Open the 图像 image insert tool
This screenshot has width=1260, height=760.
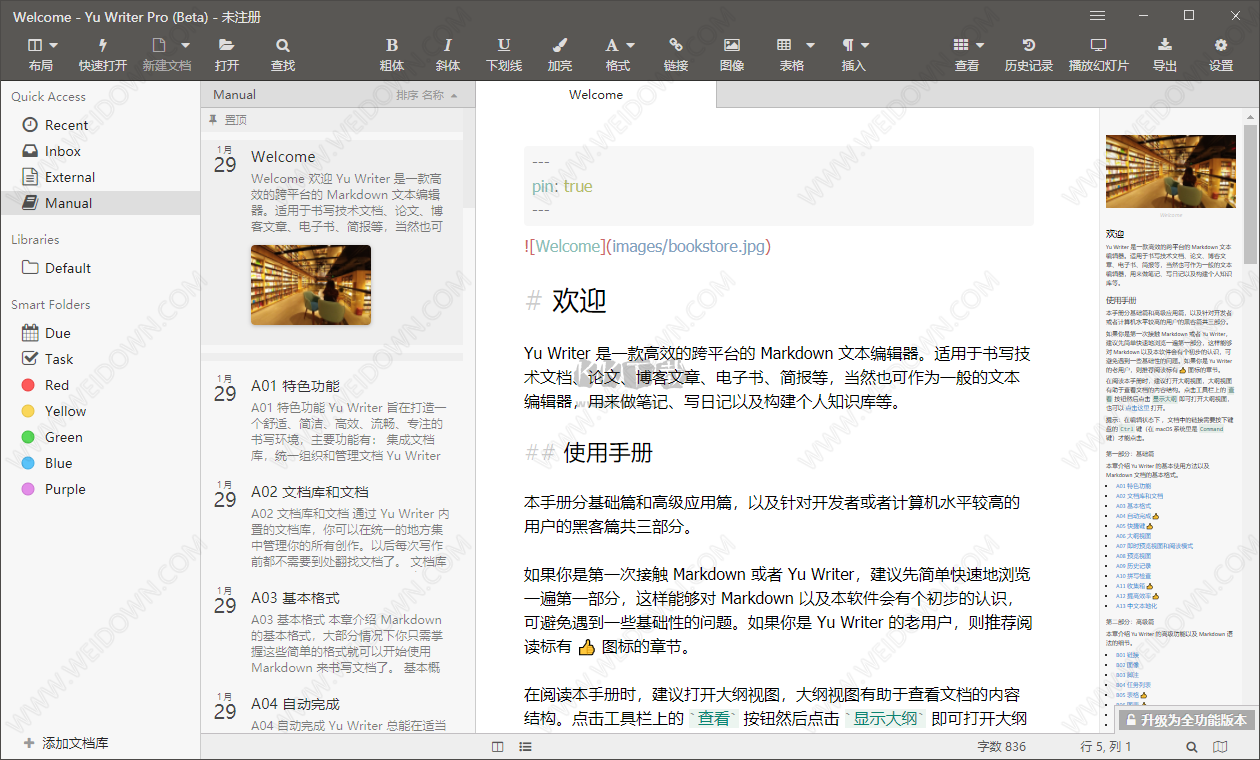pyautogui.click(x=732, y=52)
